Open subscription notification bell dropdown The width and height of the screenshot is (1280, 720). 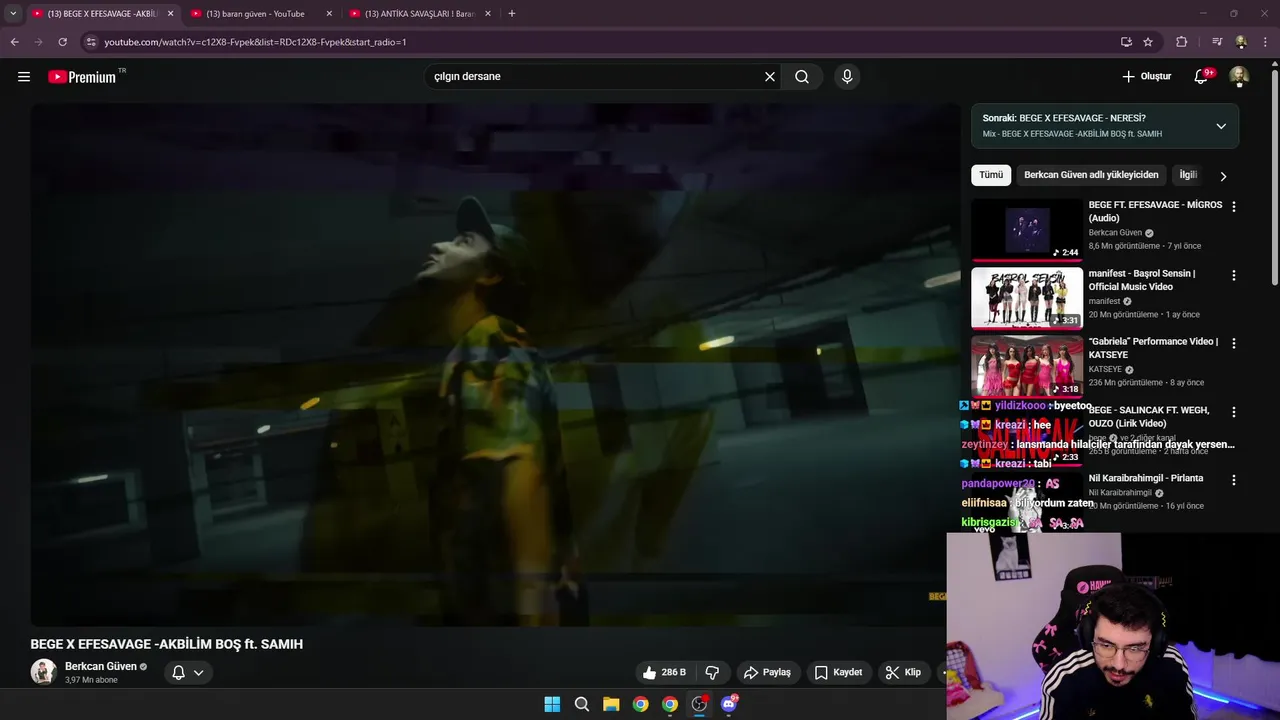187,673
